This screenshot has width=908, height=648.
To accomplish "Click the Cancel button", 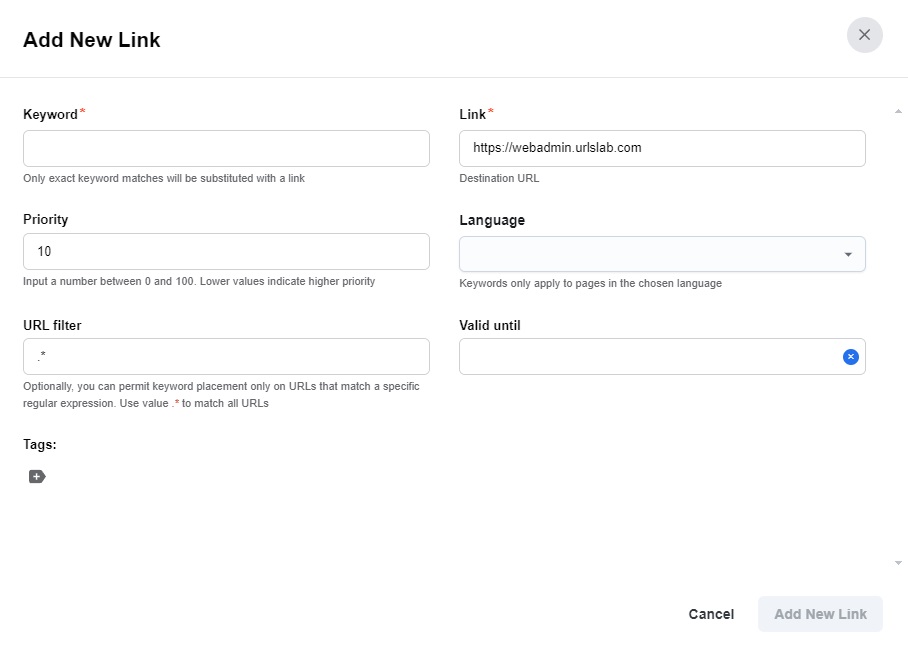I will pyautogui.click(x=711, y=614).
